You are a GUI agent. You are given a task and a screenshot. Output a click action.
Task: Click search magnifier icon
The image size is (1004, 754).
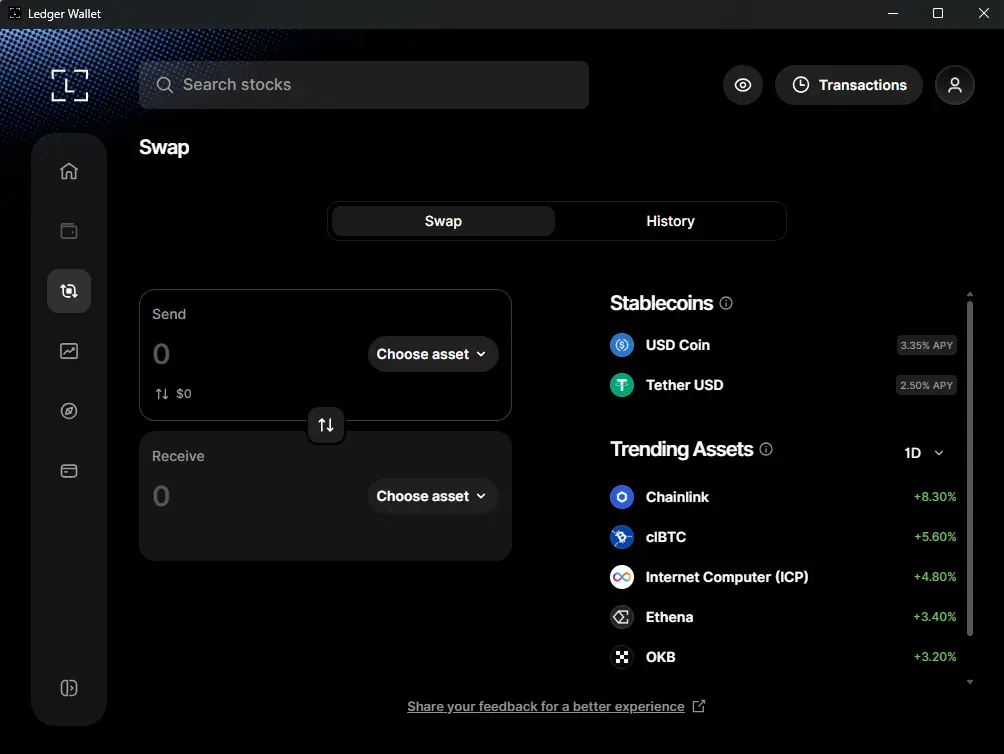[165, 85]
